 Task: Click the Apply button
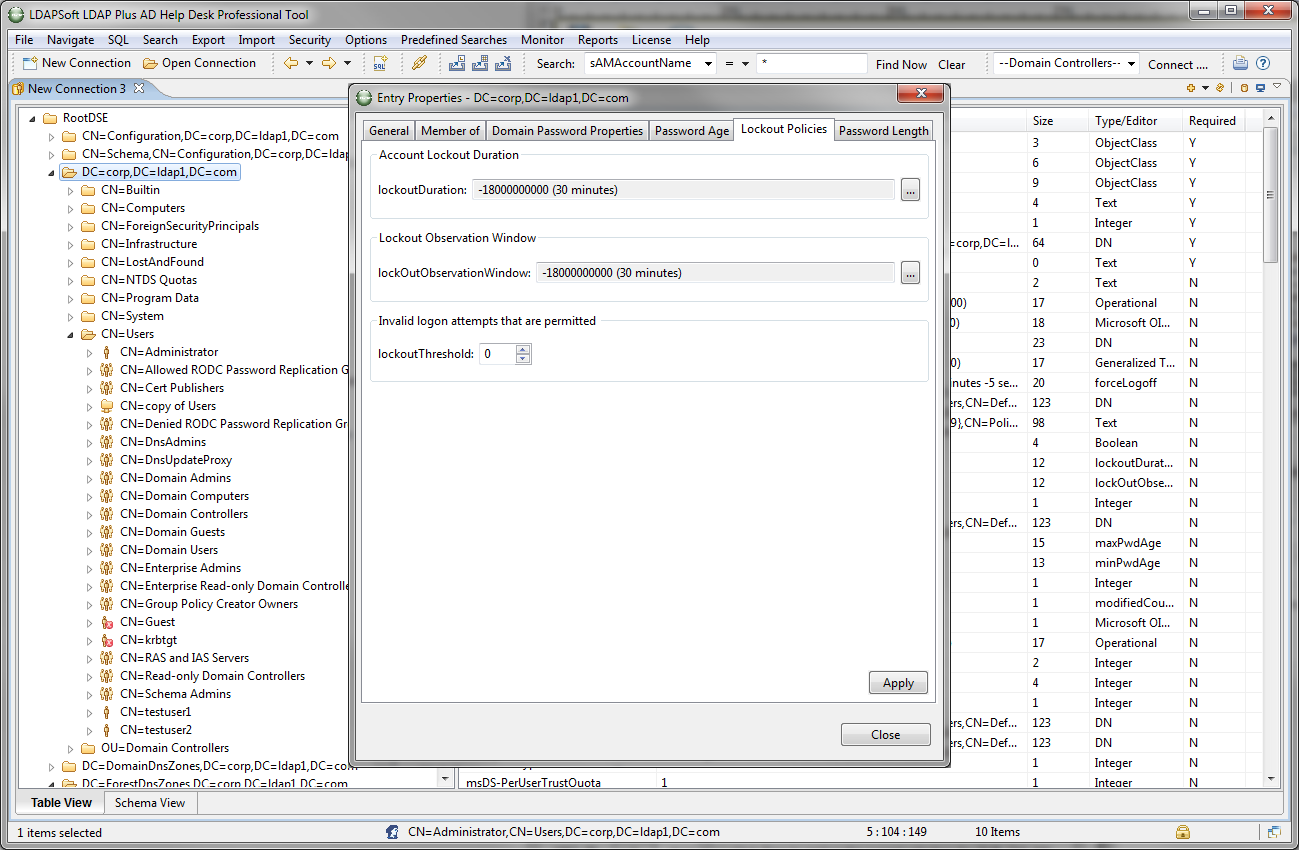coord(898,683)
